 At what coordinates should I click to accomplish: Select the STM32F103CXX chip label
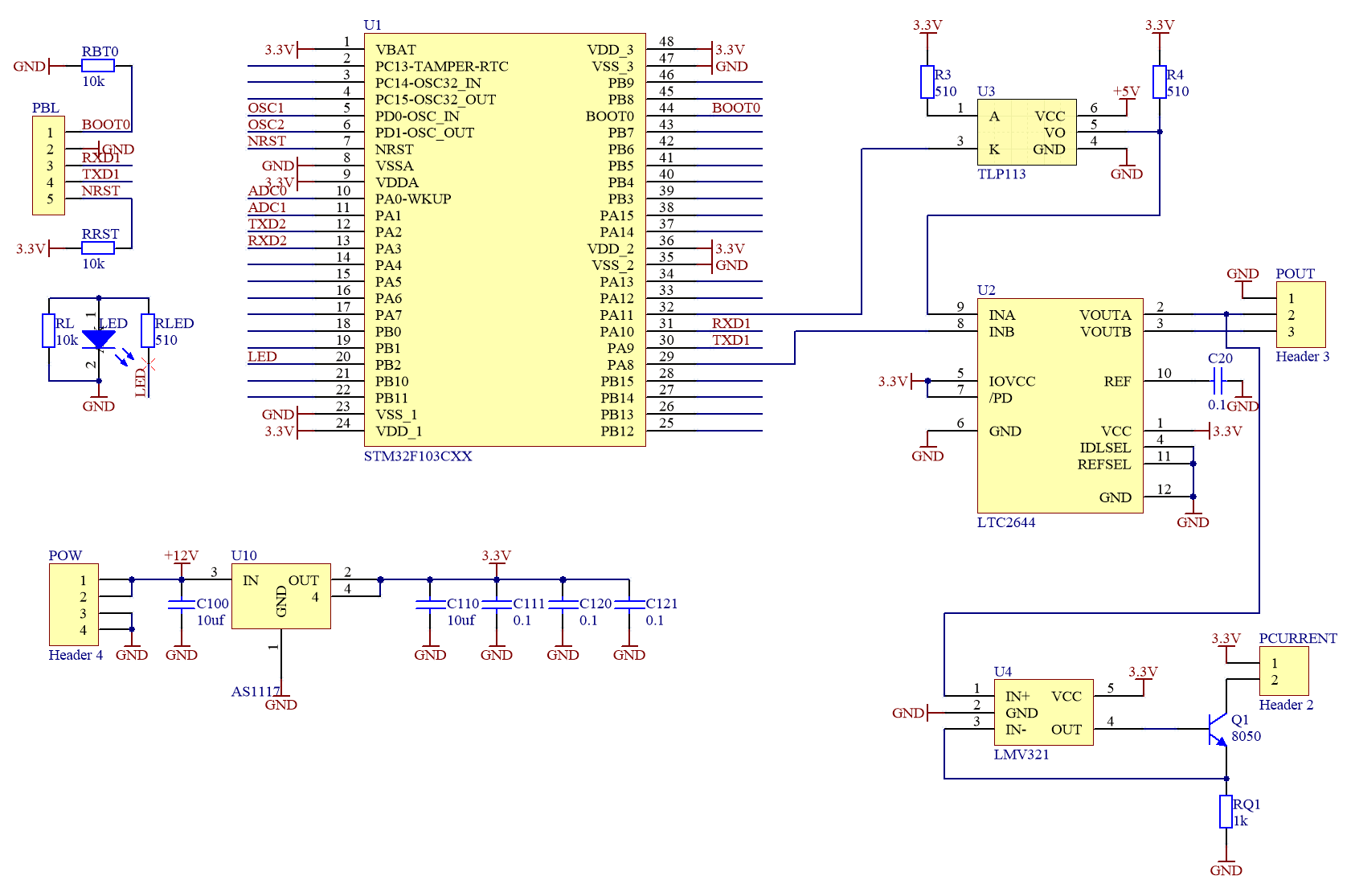point(418,456)
